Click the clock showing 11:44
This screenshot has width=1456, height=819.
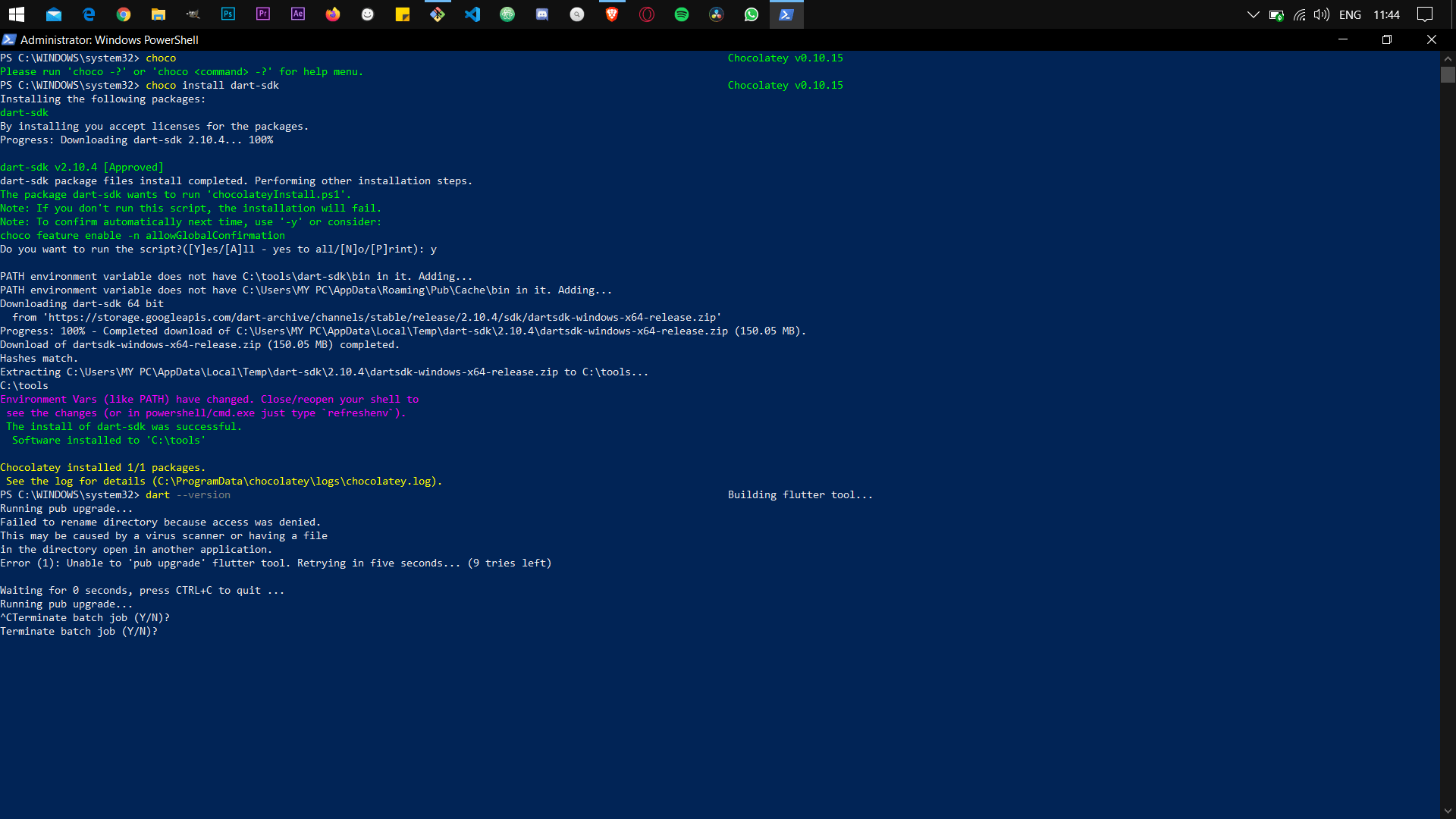(1386, 14)
